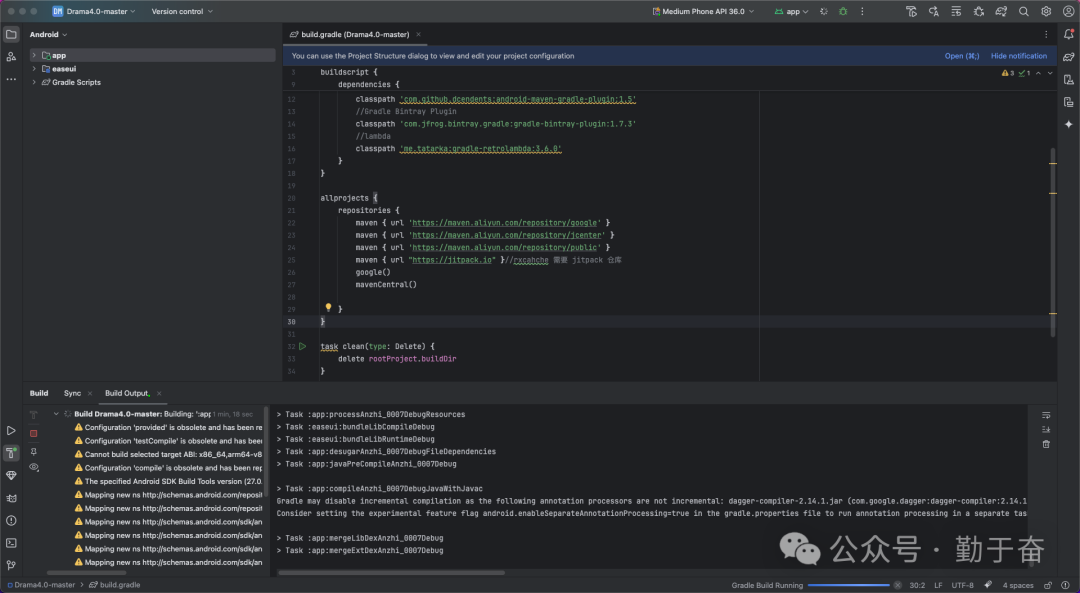Open Drama4.0-master project dropdown
The height and width of the screenshot is (593, 1080).
pyautogui.click(x=94, y=12)
